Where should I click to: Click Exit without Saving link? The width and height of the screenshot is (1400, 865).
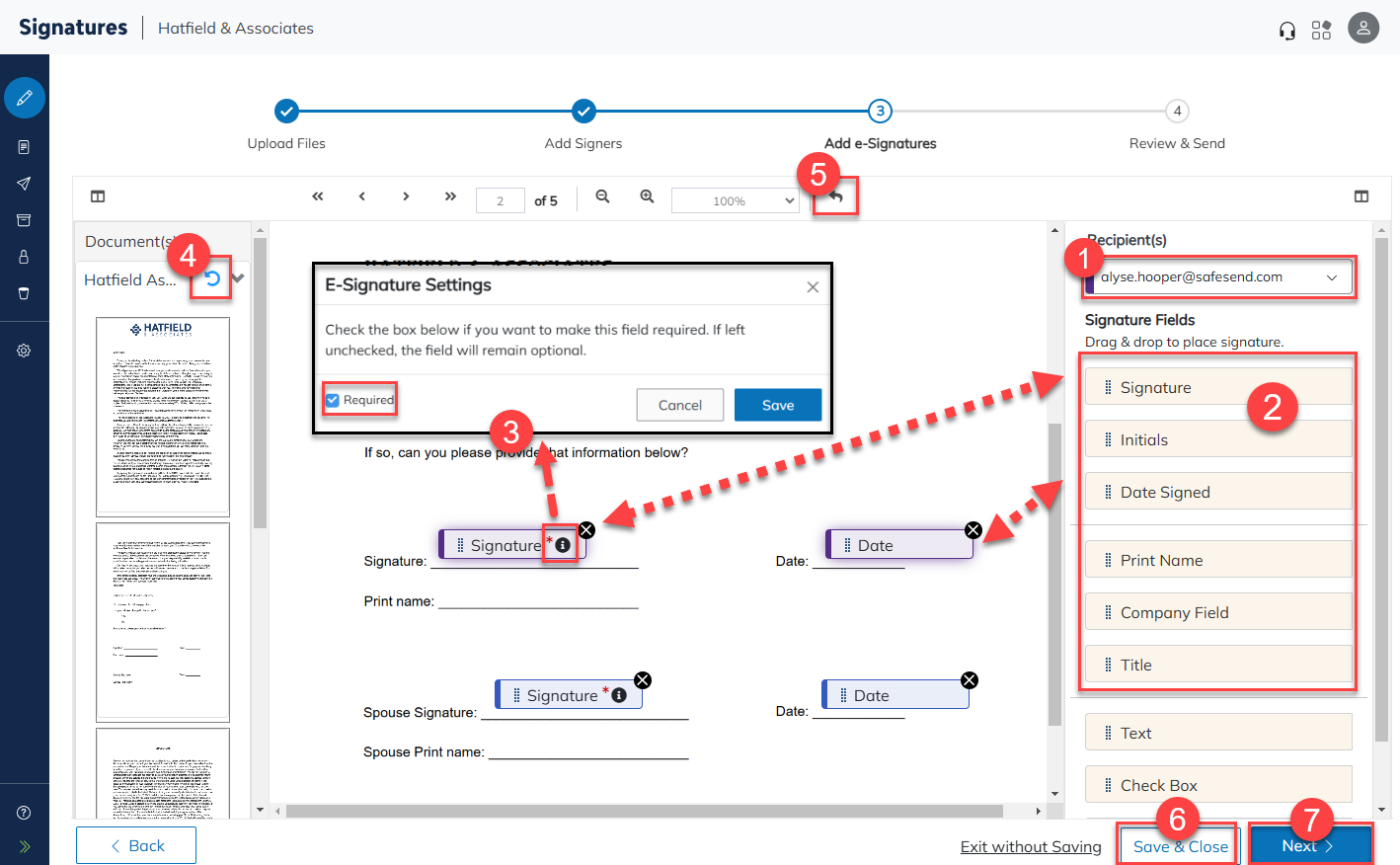[x=1031, y=847]
